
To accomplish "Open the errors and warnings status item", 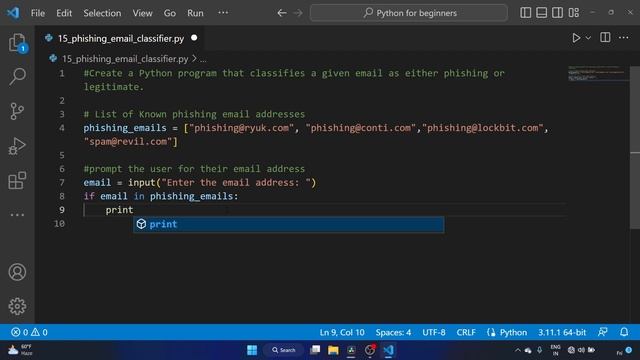I will pos(29,332).
